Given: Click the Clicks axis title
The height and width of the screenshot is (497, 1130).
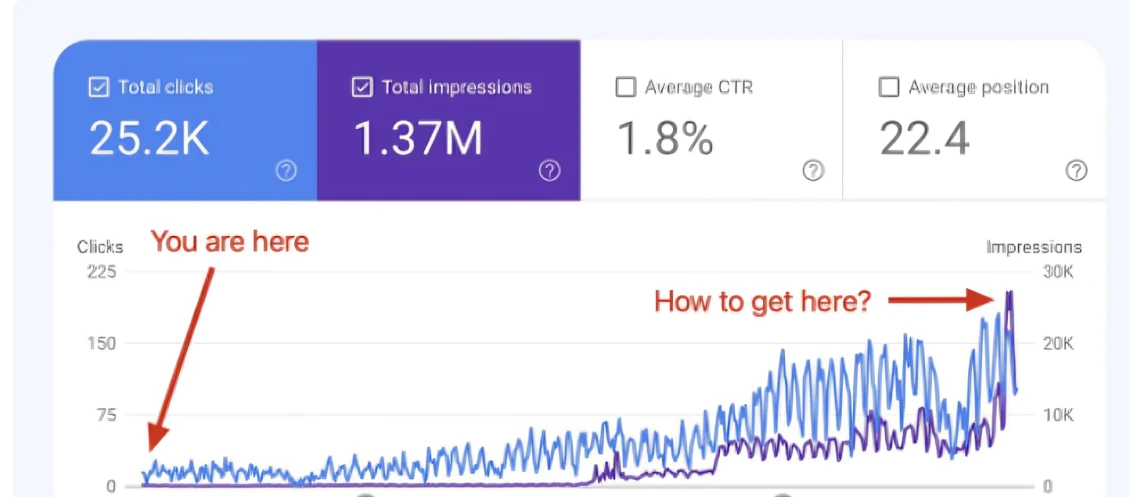Looking at the screenshot, I should (100, 247).
